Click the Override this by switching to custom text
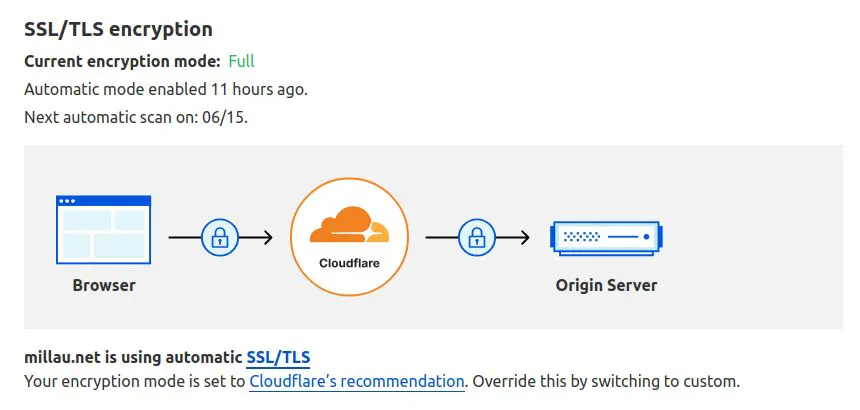The width and height of the screenshot is (860, 410). click(605, 381)
